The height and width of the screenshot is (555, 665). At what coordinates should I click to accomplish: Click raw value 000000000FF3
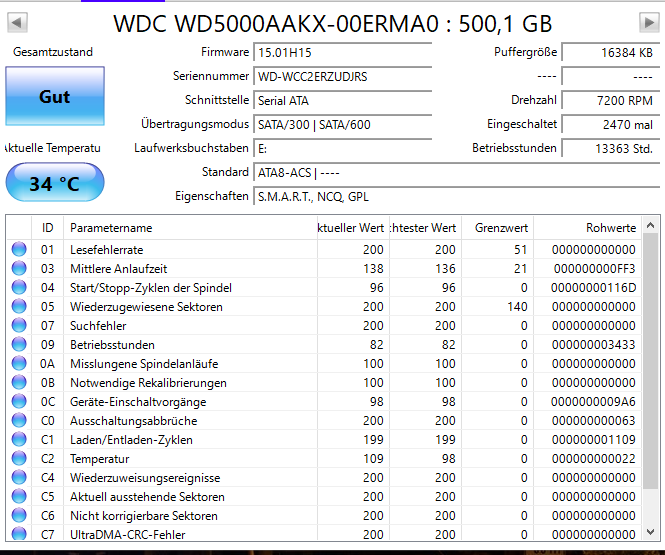[x=594, y=269]
